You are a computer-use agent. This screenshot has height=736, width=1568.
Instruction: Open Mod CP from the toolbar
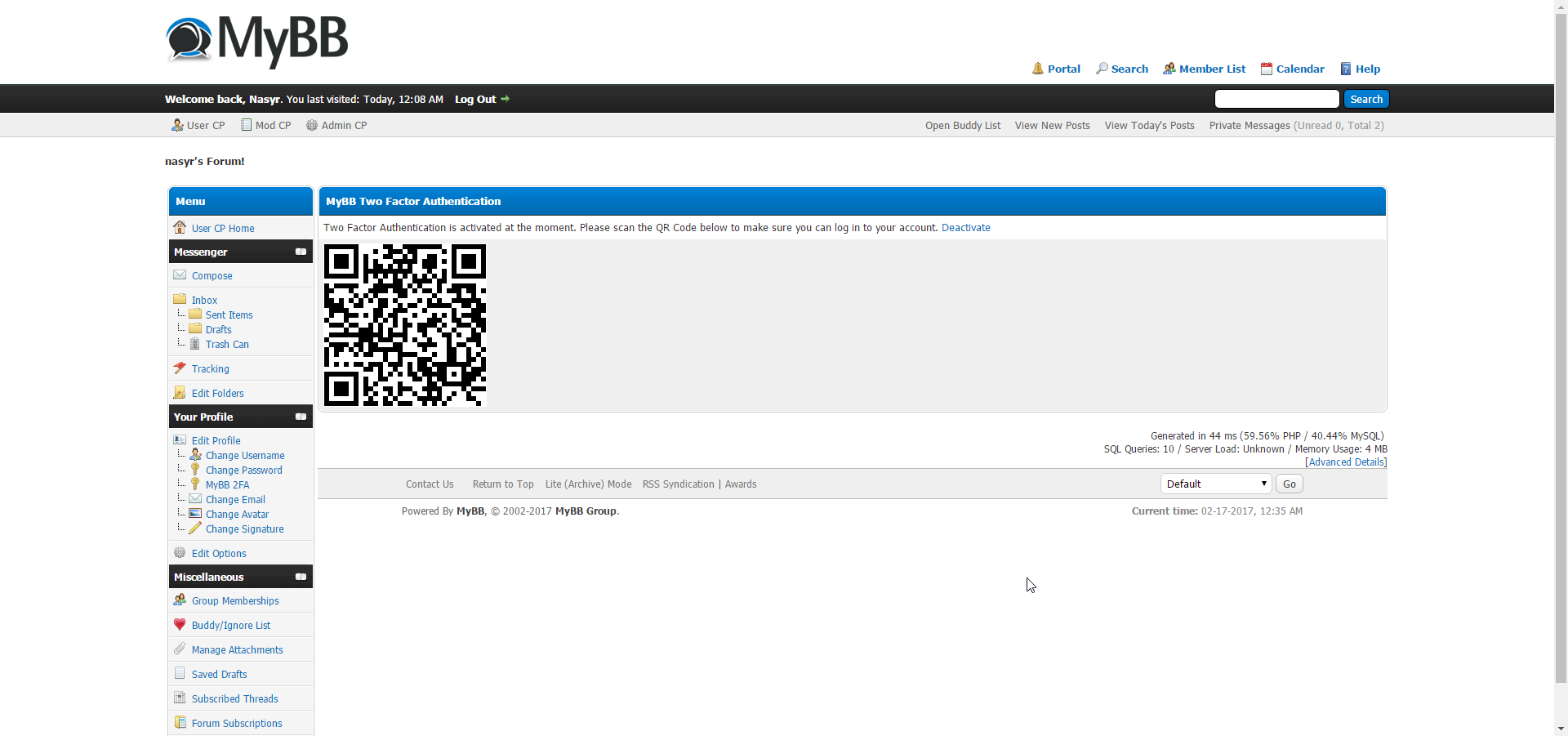pyautogui.click(x=266, y=125)
